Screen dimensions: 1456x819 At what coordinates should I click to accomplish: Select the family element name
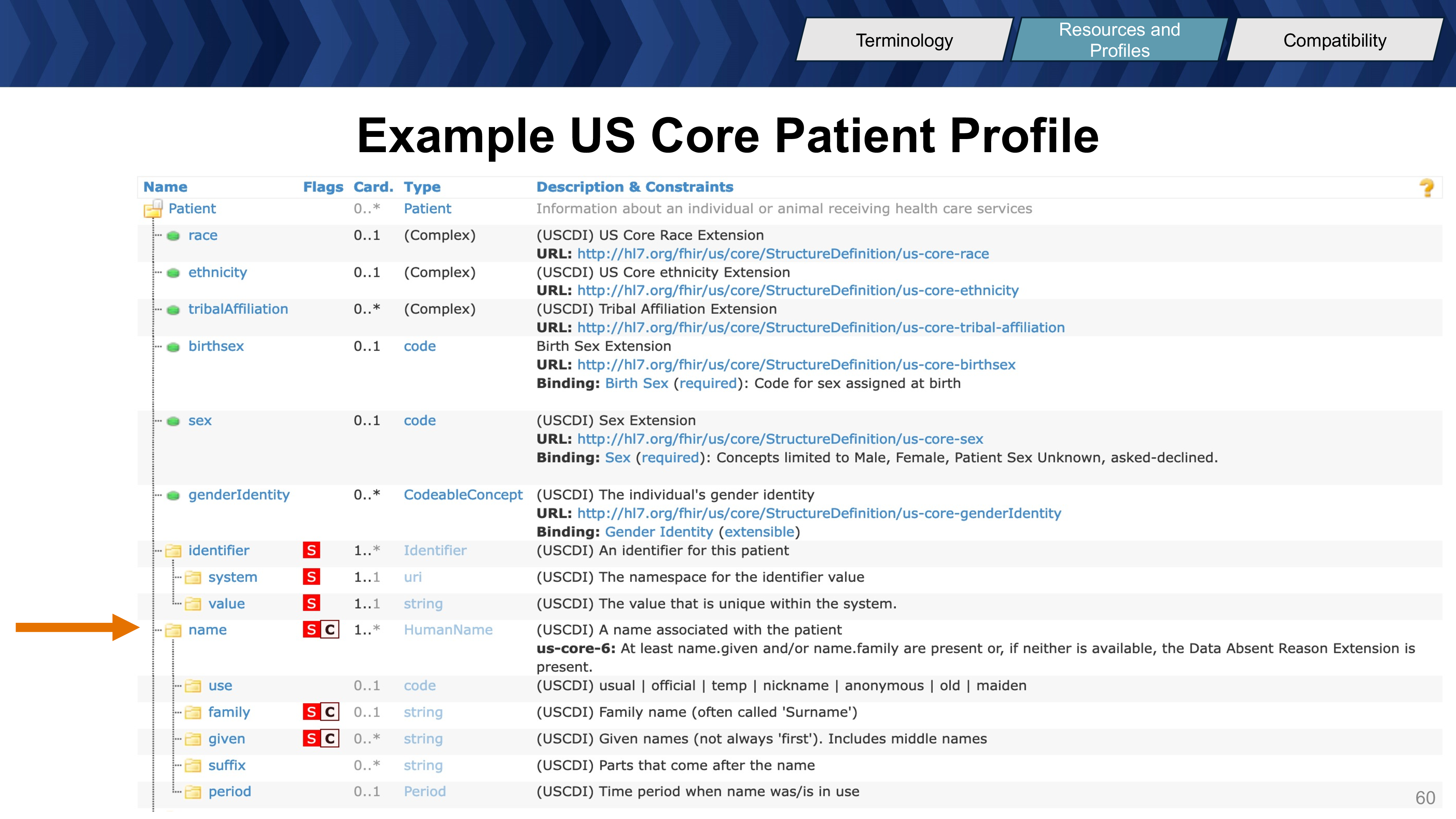(229, 713)
